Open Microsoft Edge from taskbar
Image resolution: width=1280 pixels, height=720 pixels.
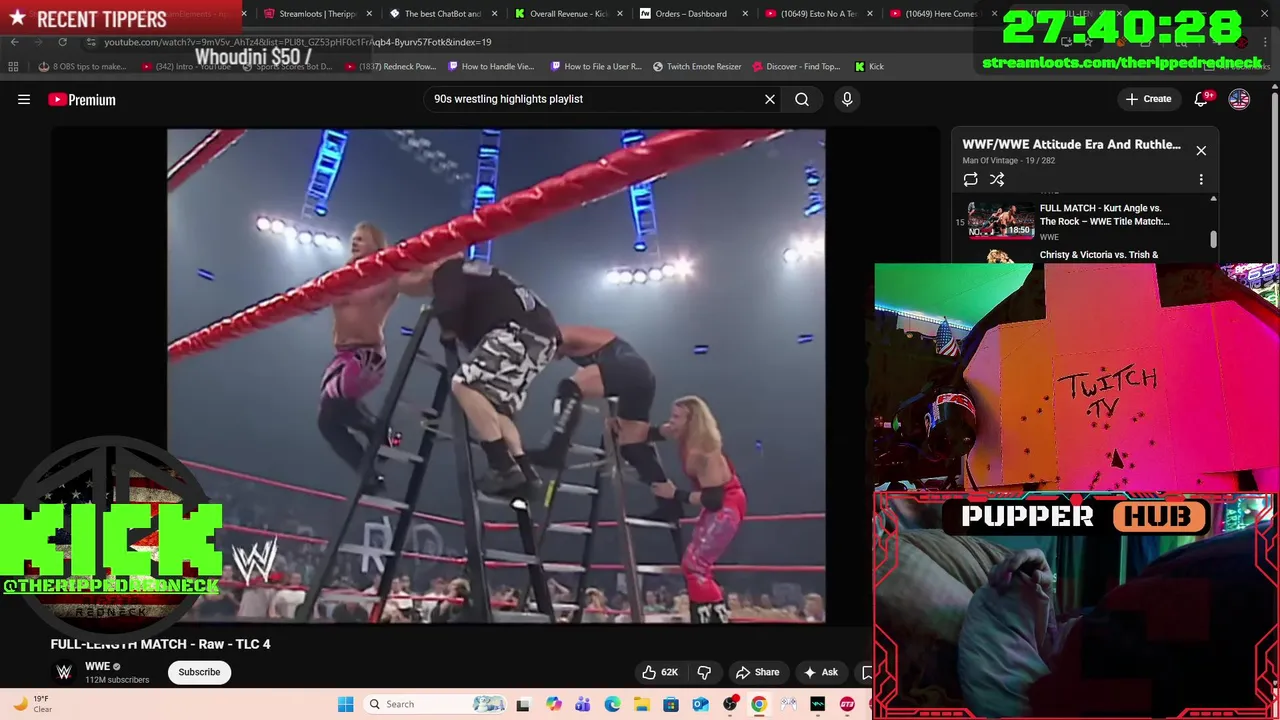pyautogui.click(x=612, y=704)
